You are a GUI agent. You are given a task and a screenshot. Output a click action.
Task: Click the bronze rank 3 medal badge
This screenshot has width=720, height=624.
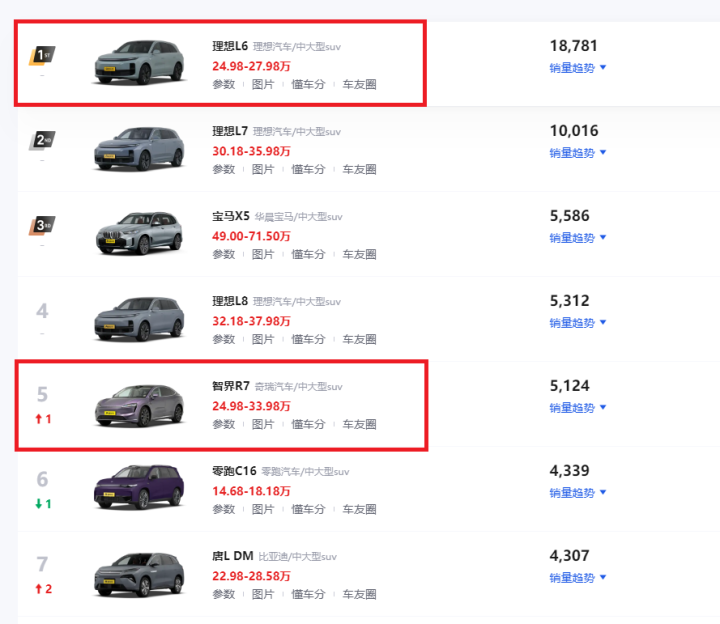41,225
